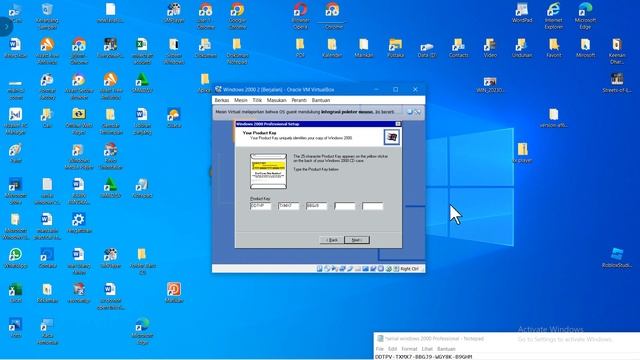Select the Avast Secure Browser shortcut

click(x=79, y=86)
